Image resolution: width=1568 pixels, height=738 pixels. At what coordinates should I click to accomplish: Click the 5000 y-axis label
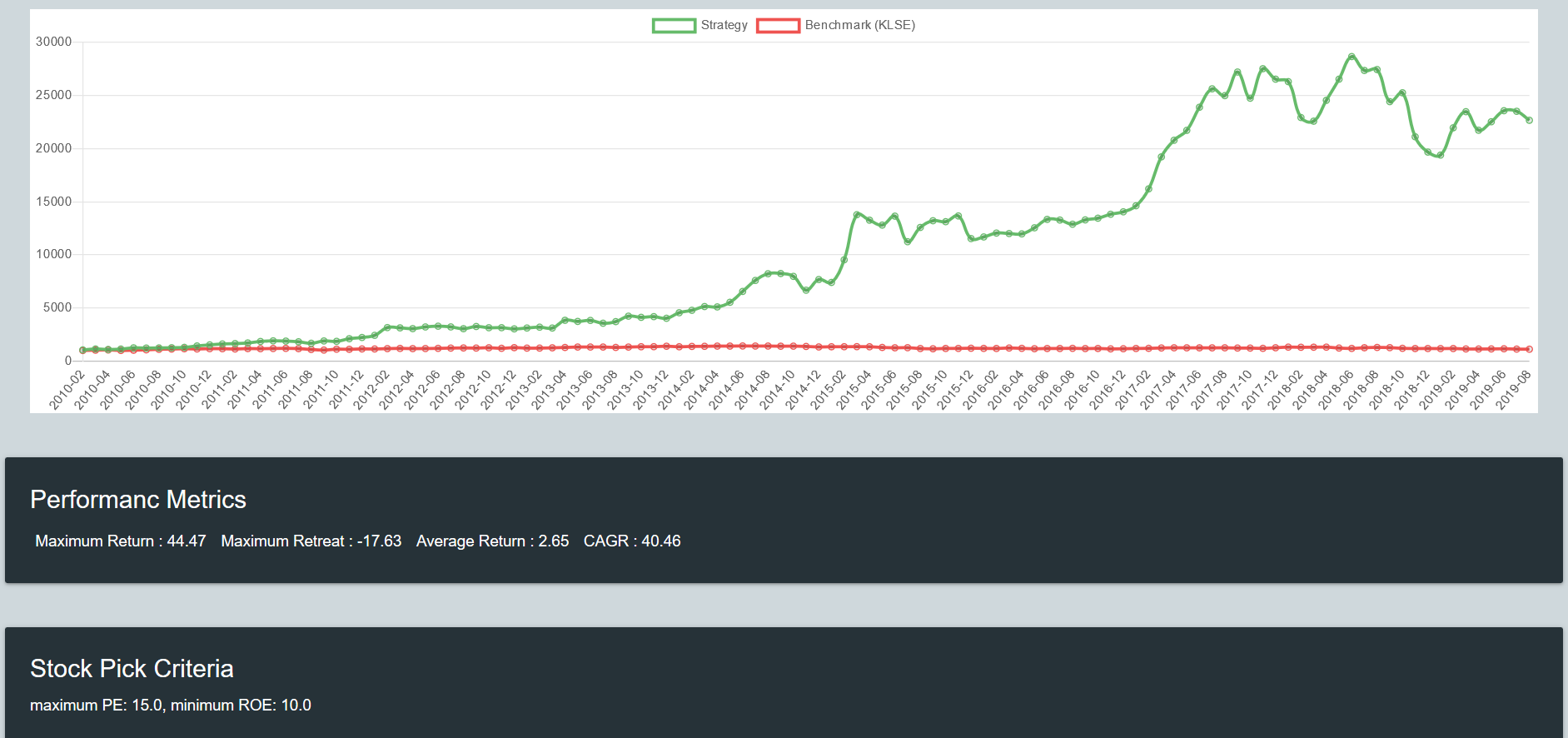(x=57, y=307)
